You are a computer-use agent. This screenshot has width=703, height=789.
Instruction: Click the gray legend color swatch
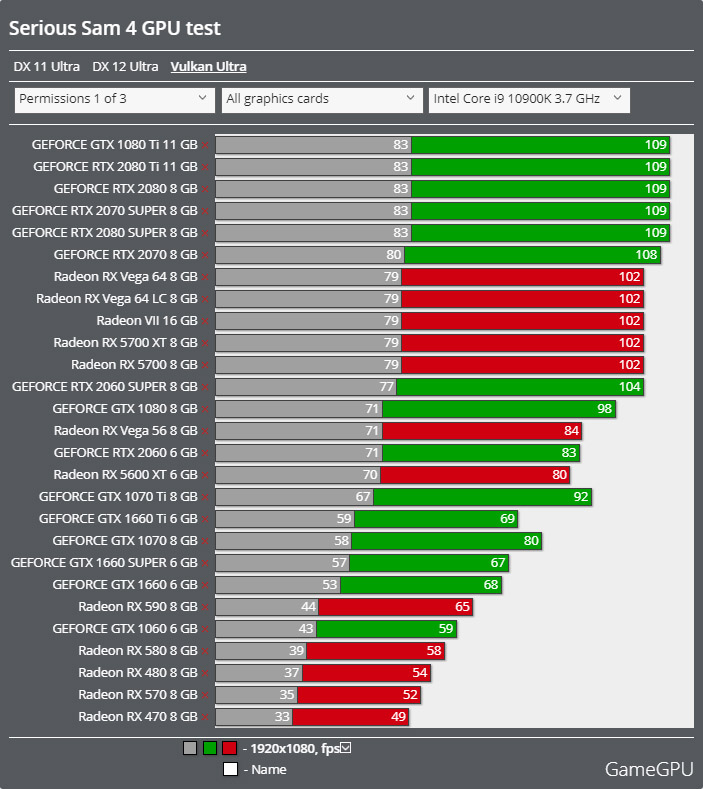coord(190,748)
